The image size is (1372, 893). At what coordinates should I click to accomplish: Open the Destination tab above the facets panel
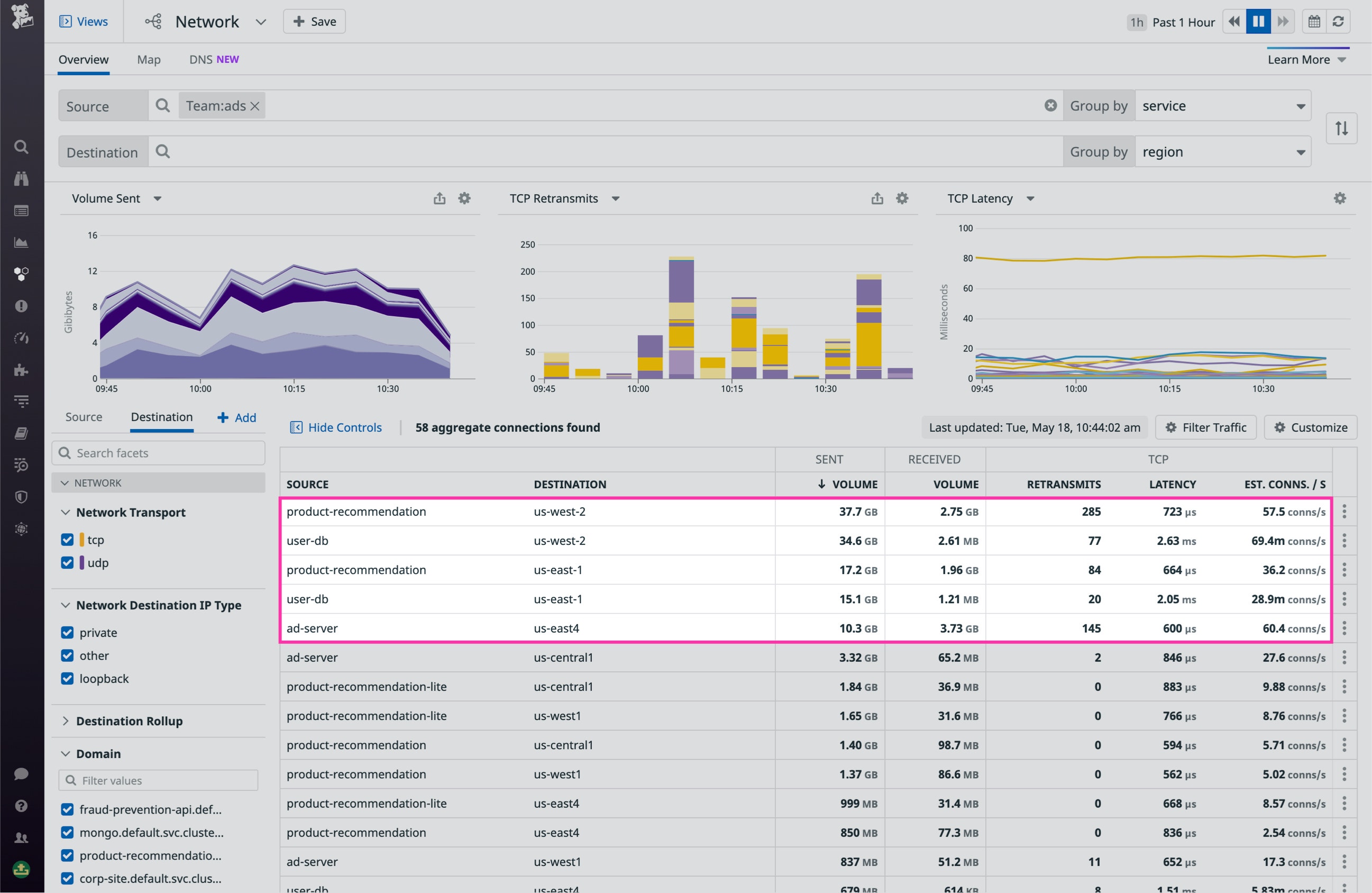pyautogui.click(x=161, y=417)
